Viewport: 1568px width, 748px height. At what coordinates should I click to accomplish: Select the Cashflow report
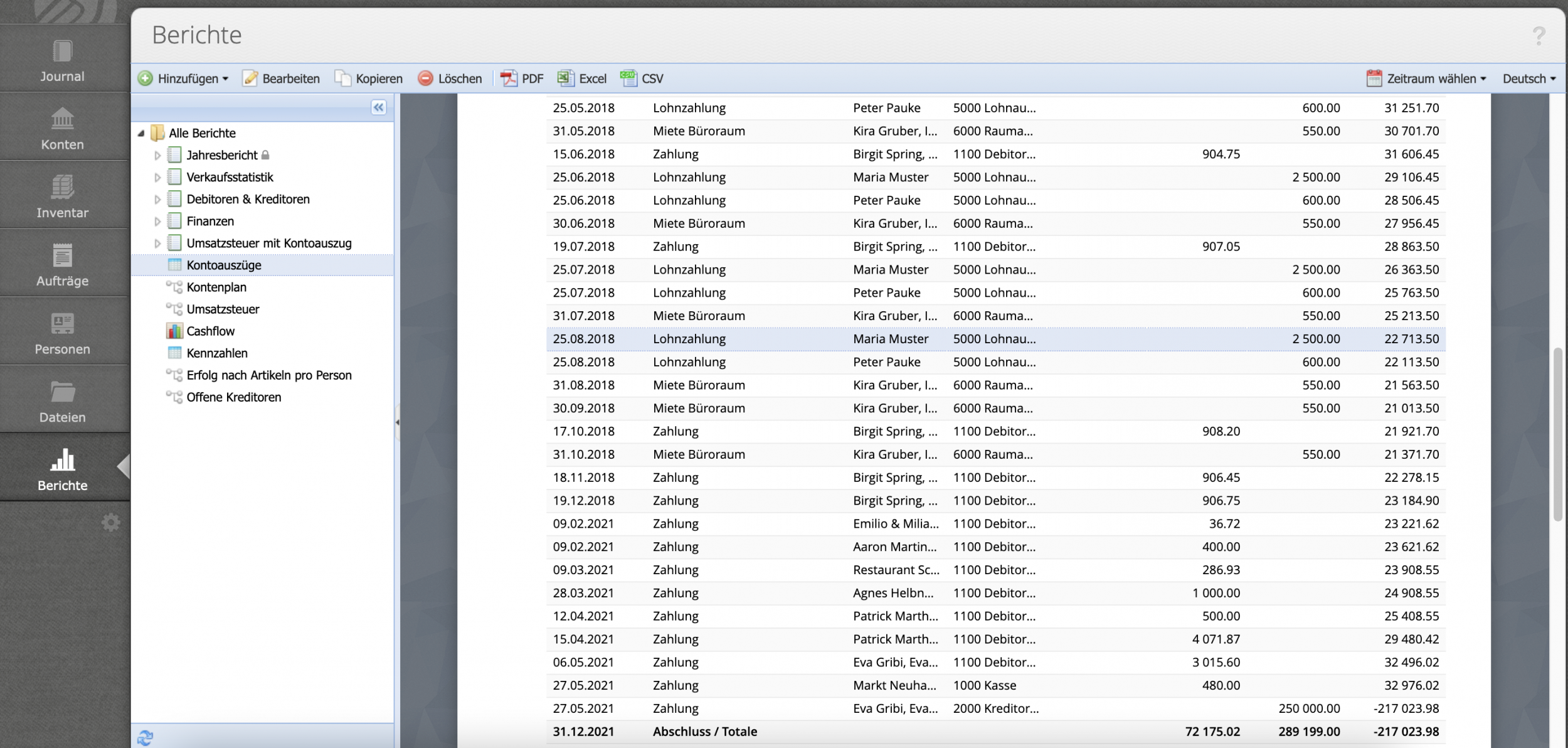tap(210, 331)
